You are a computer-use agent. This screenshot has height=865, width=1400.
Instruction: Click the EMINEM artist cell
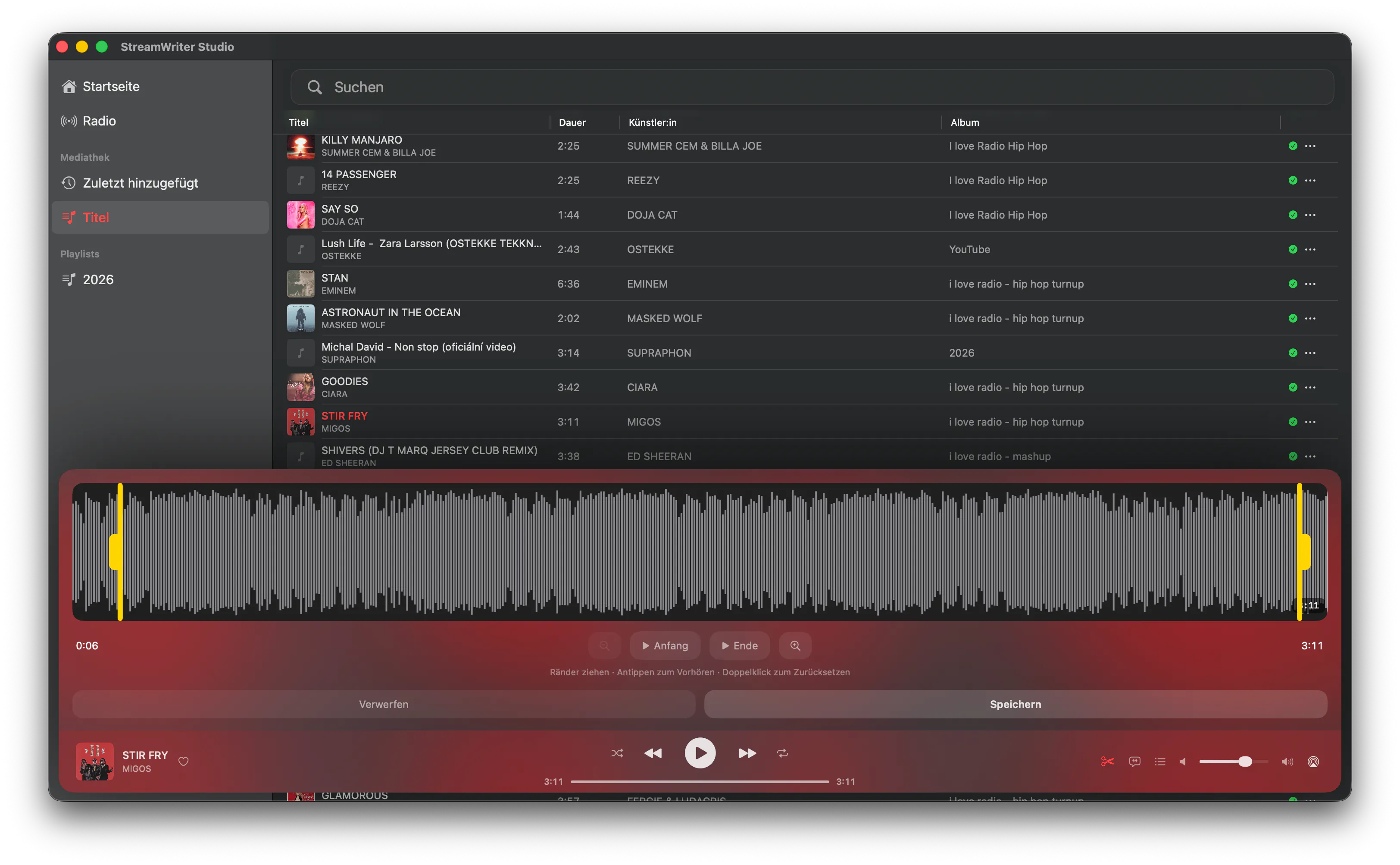tap(647, 284)
